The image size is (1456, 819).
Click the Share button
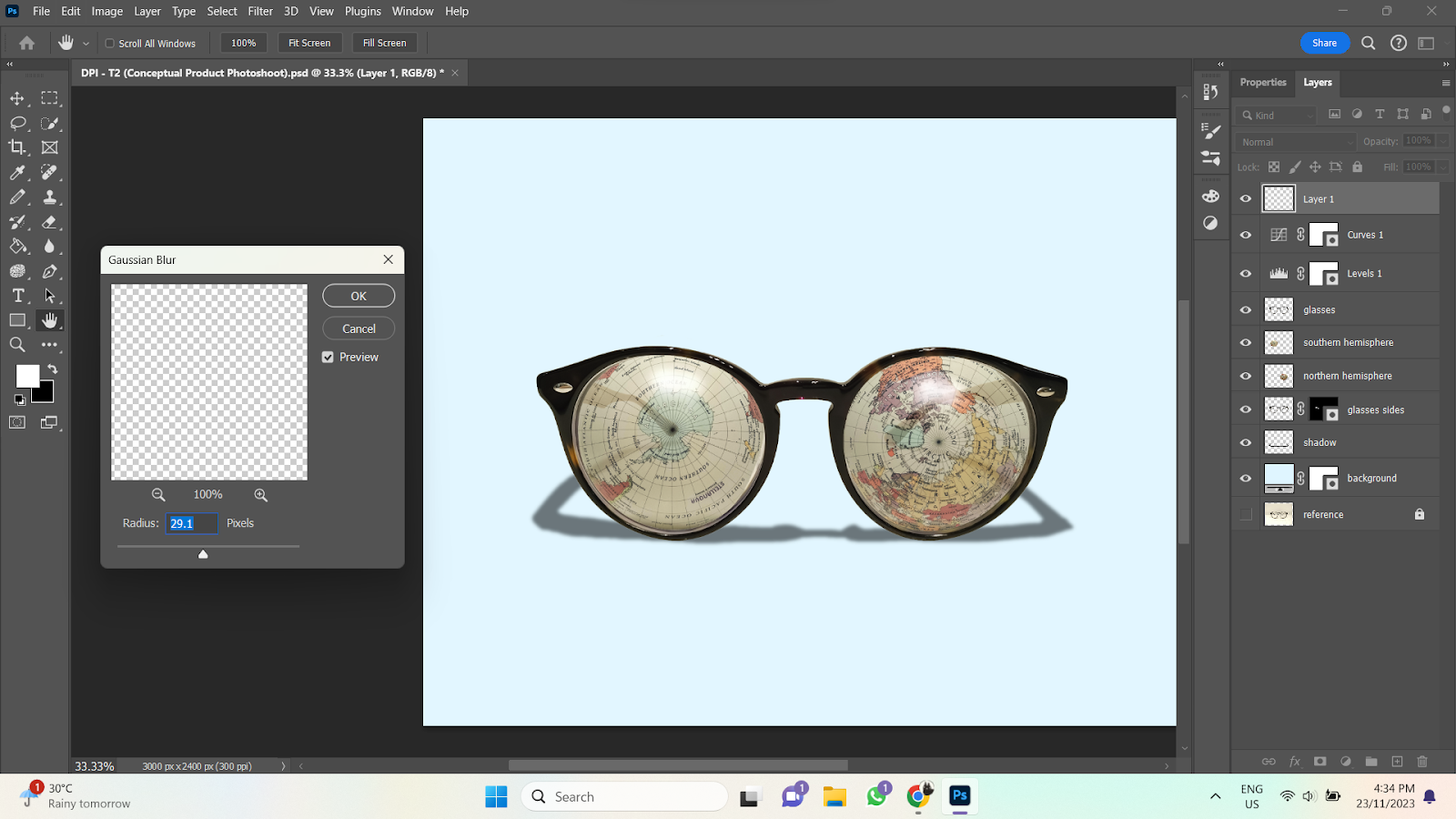(1325, 43)
